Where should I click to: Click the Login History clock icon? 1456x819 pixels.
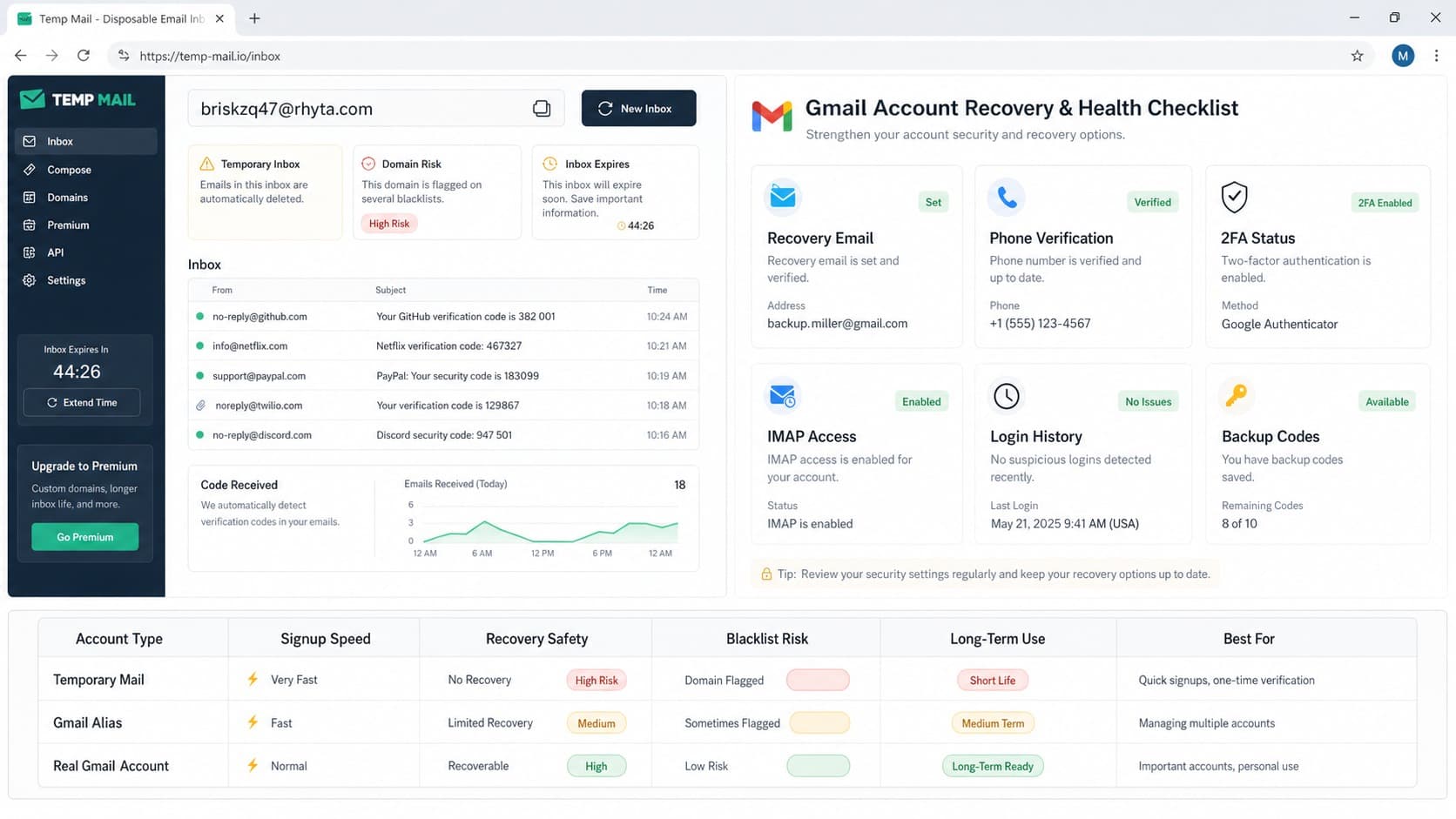click(x=1006, y=396)
